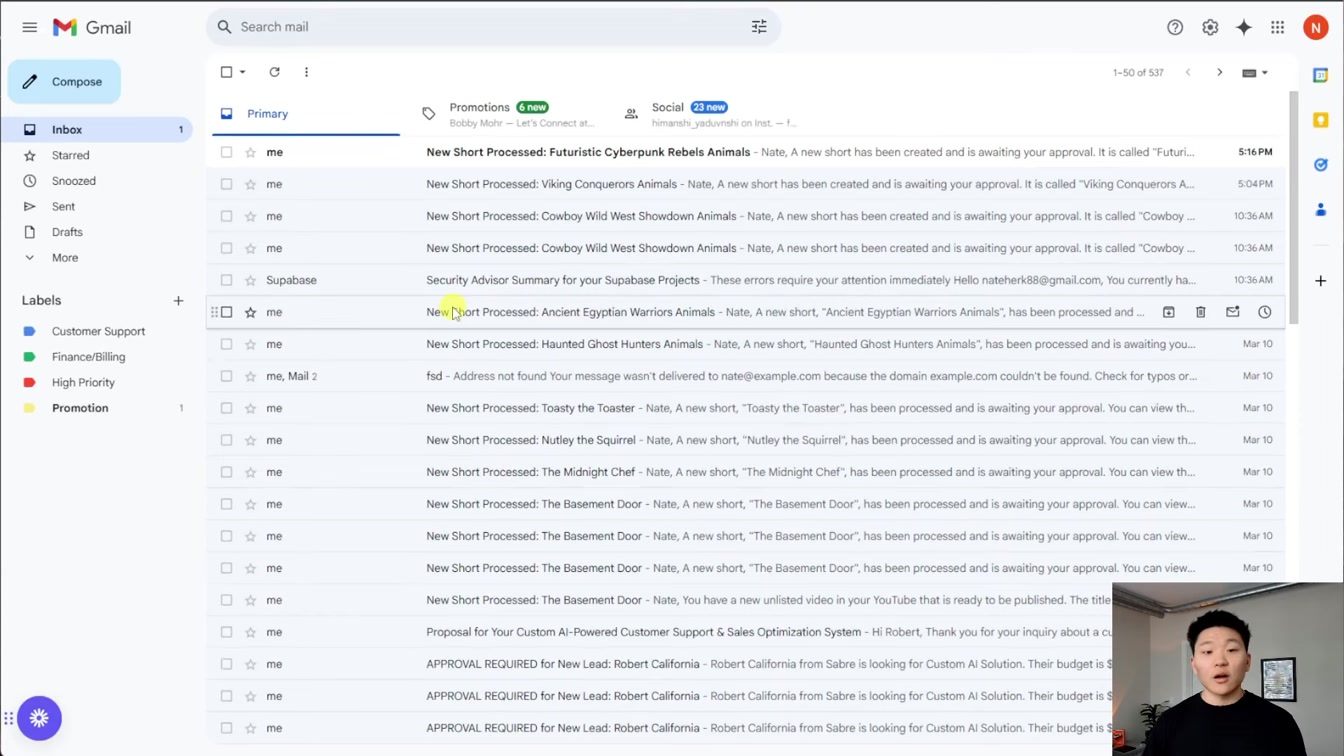Select the Nutley the Squirrel email checkbox
1344x756 pixels.
click(x=226, y=440)
